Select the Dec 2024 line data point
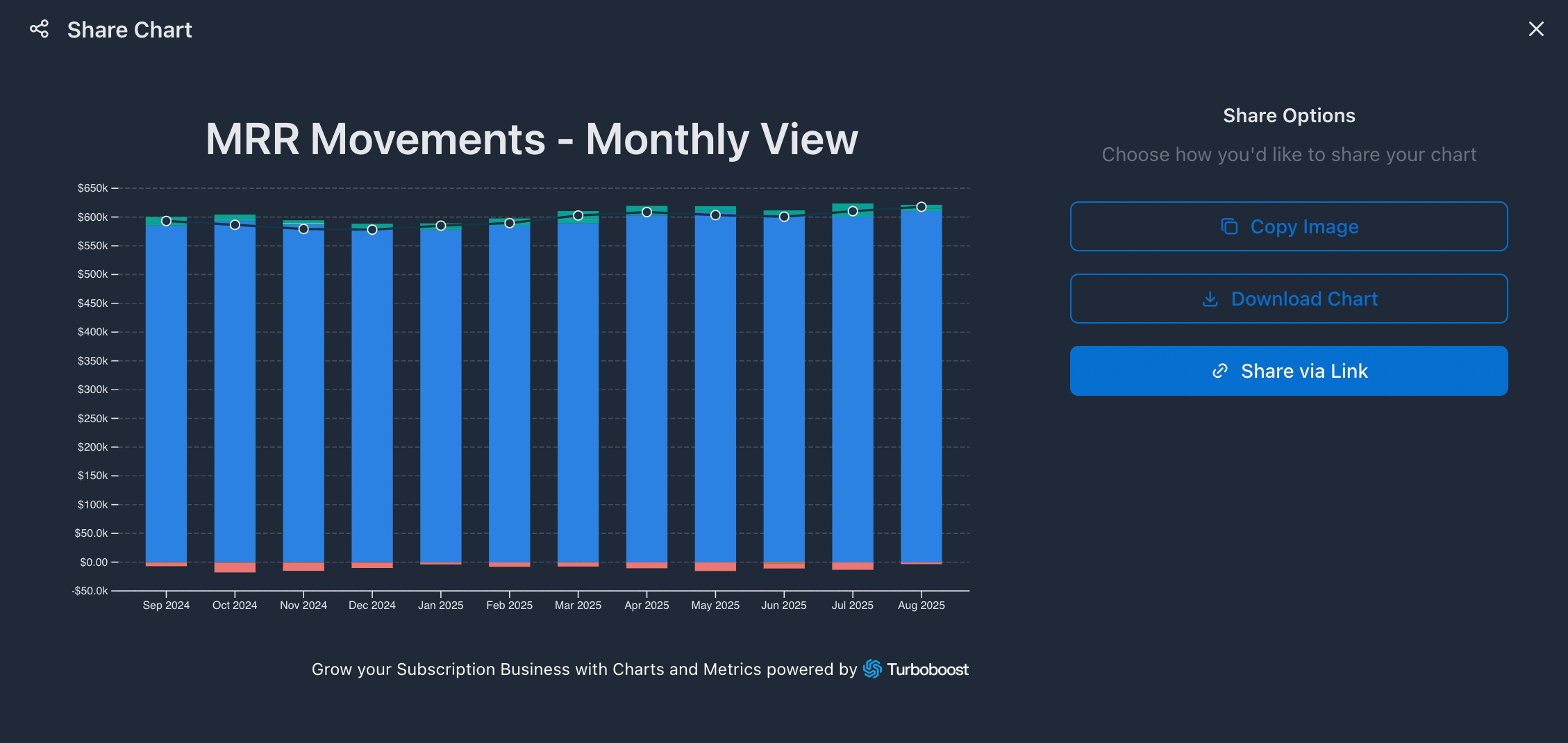Screen dimensions: 1568x743 pos(372,229)
